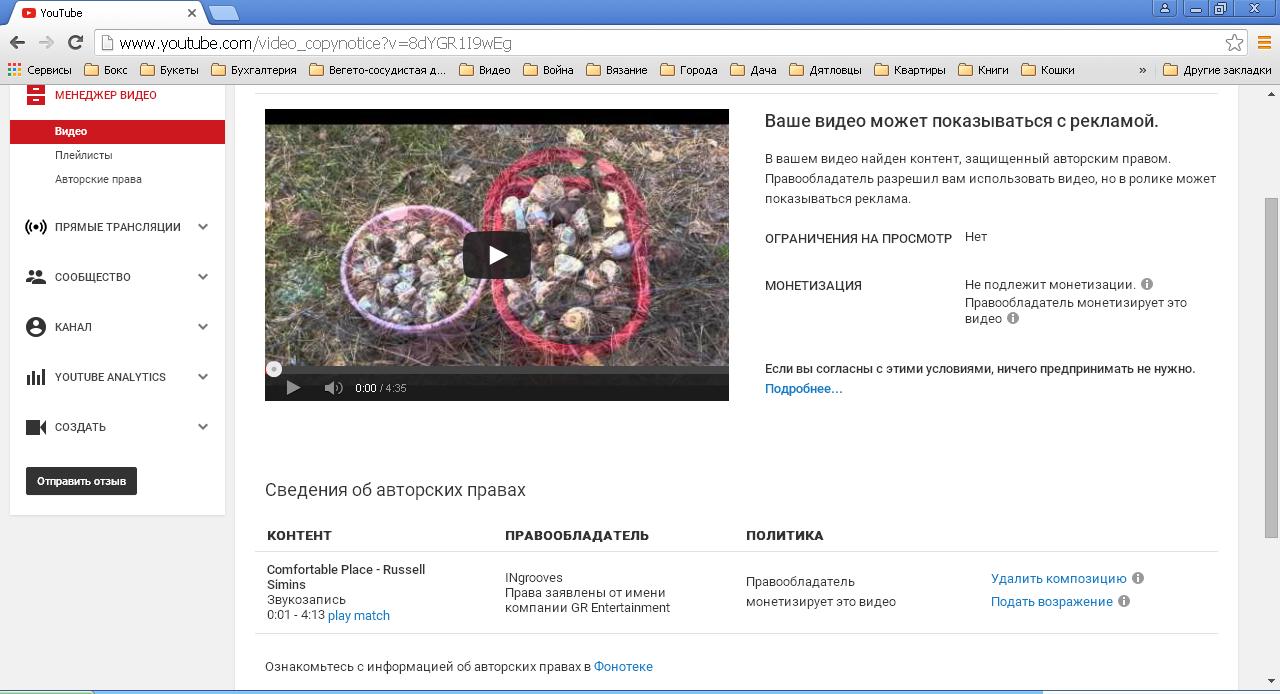Open the Вязание bookmarks folder

(617, 70)
